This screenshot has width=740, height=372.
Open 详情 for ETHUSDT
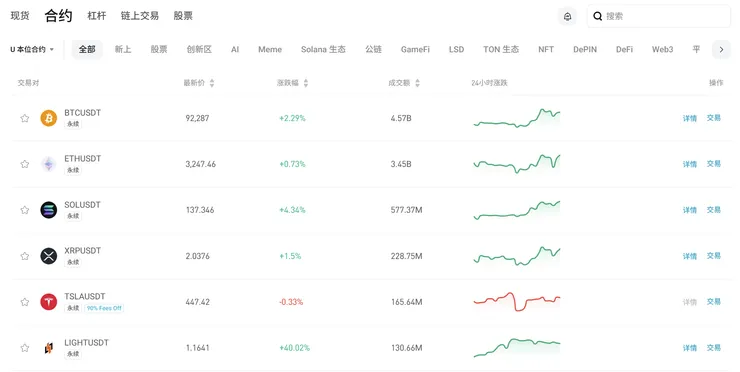[690, 164]
